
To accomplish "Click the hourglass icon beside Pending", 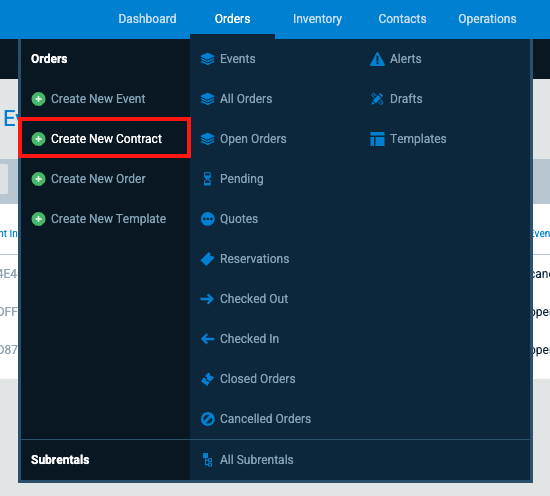I will point(207,179).
